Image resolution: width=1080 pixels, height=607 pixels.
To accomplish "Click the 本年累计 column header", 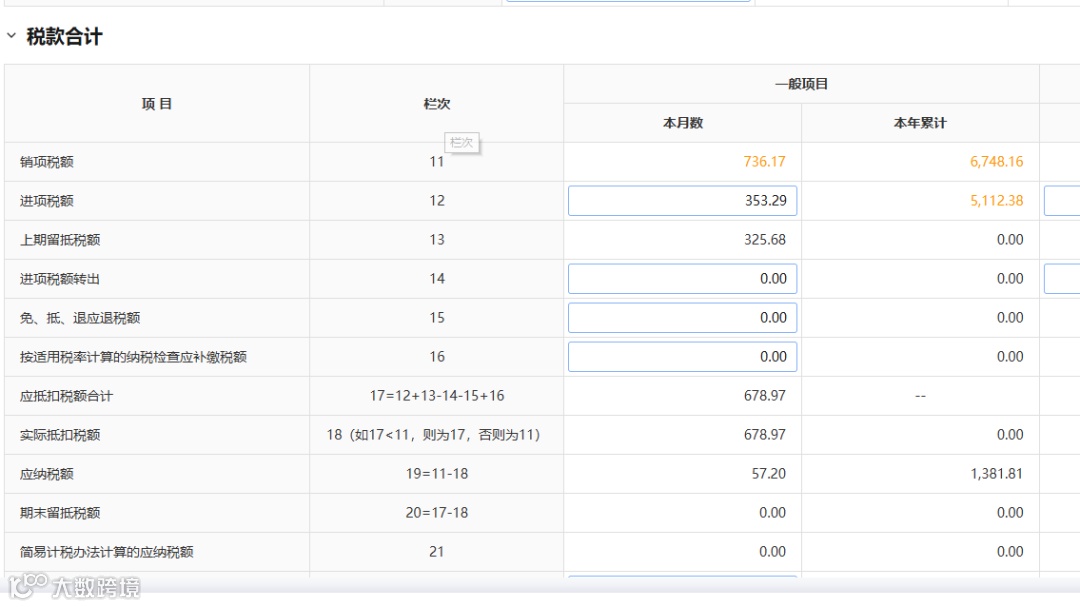I will tap(920, 123).
